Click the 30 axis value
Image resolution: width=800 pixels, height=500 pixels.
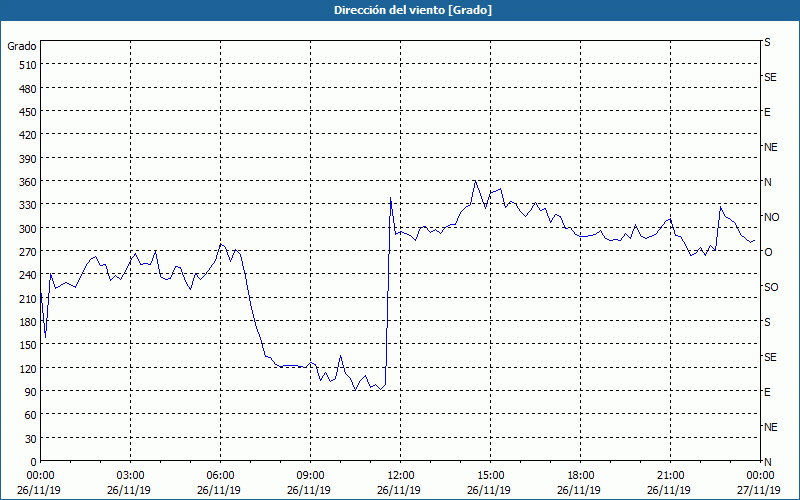pos(31,439)
